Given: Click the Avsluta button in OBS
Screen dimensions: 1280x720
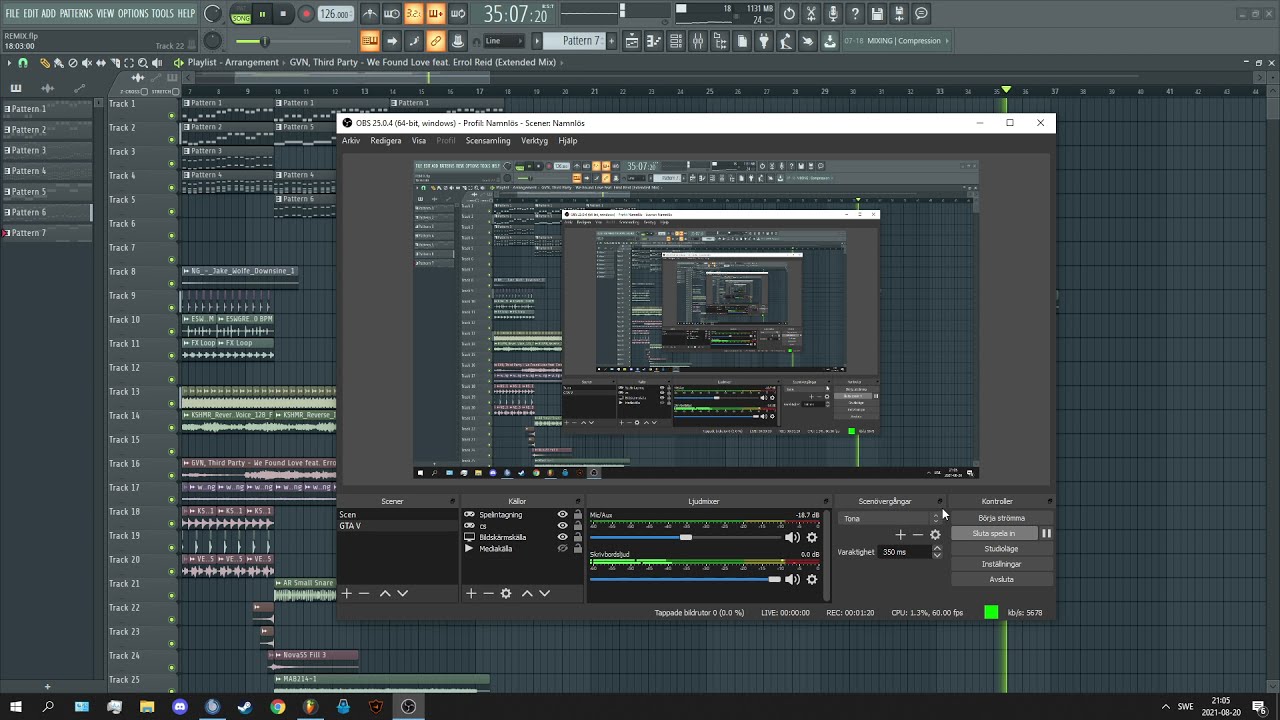Looking at the screenshot, I should 1001,579.
